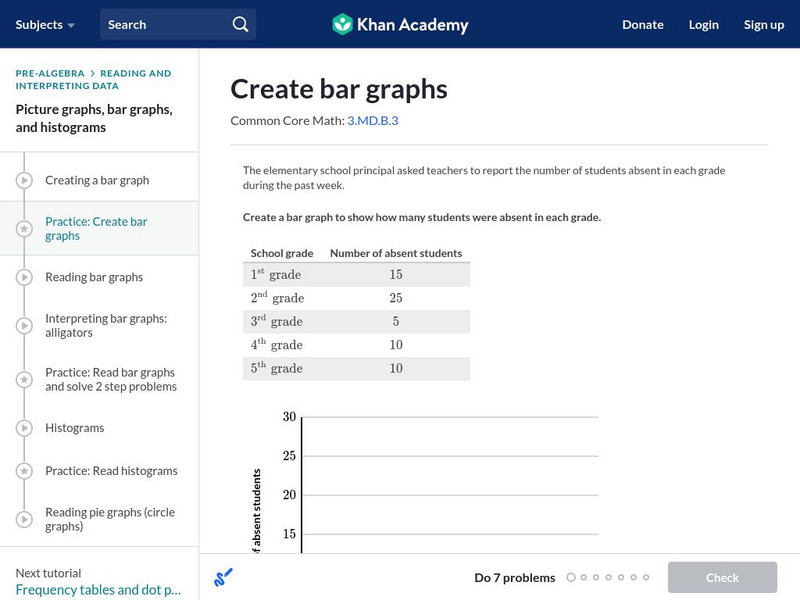Screen dimensions: 800x600
Task: Click play icon beside Creating a bar graph
Action: pyautogui.click(x=24, y=180)
